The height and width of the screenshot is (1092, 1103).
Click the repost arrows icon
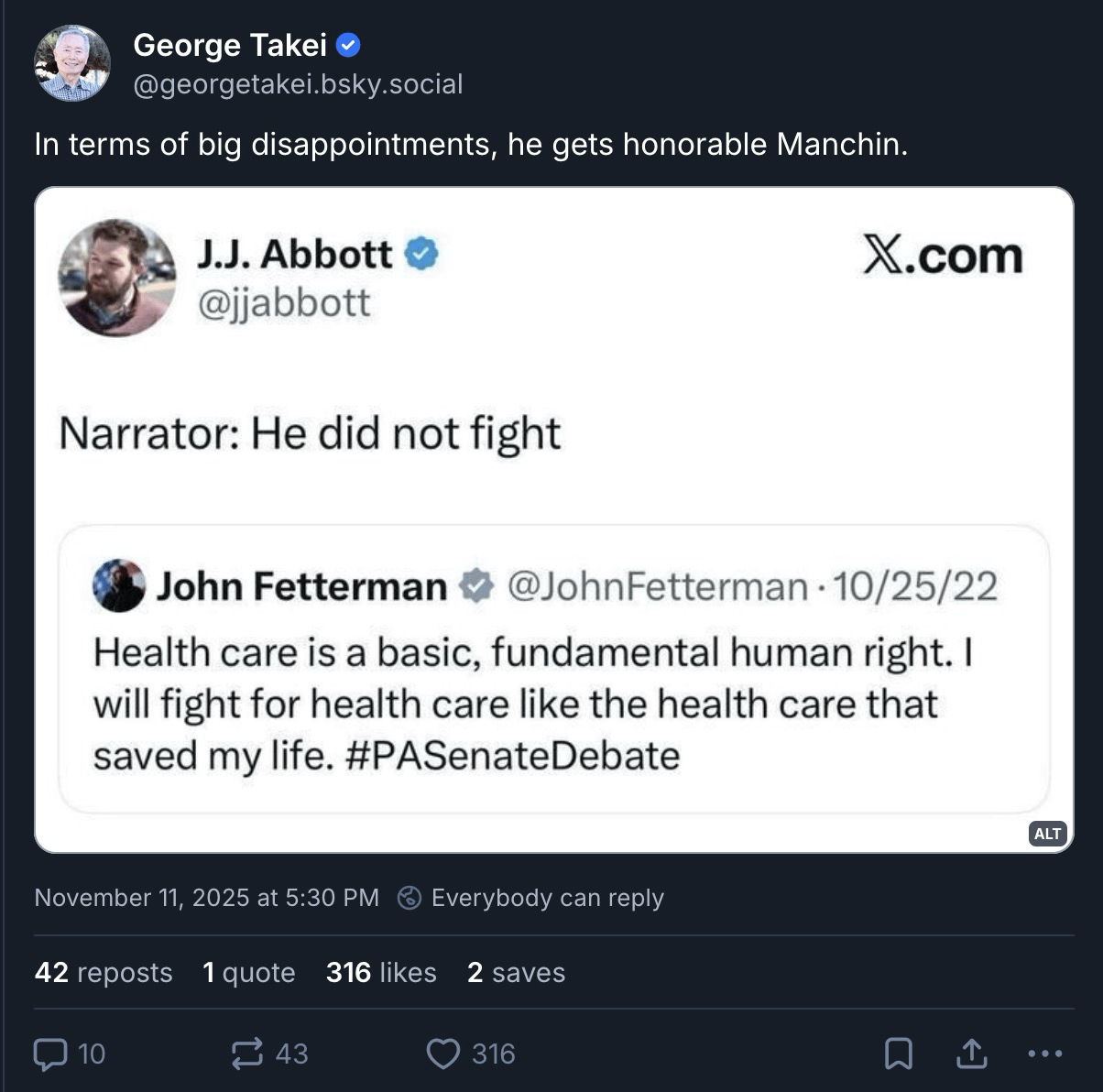click(x=247, y=1054)
